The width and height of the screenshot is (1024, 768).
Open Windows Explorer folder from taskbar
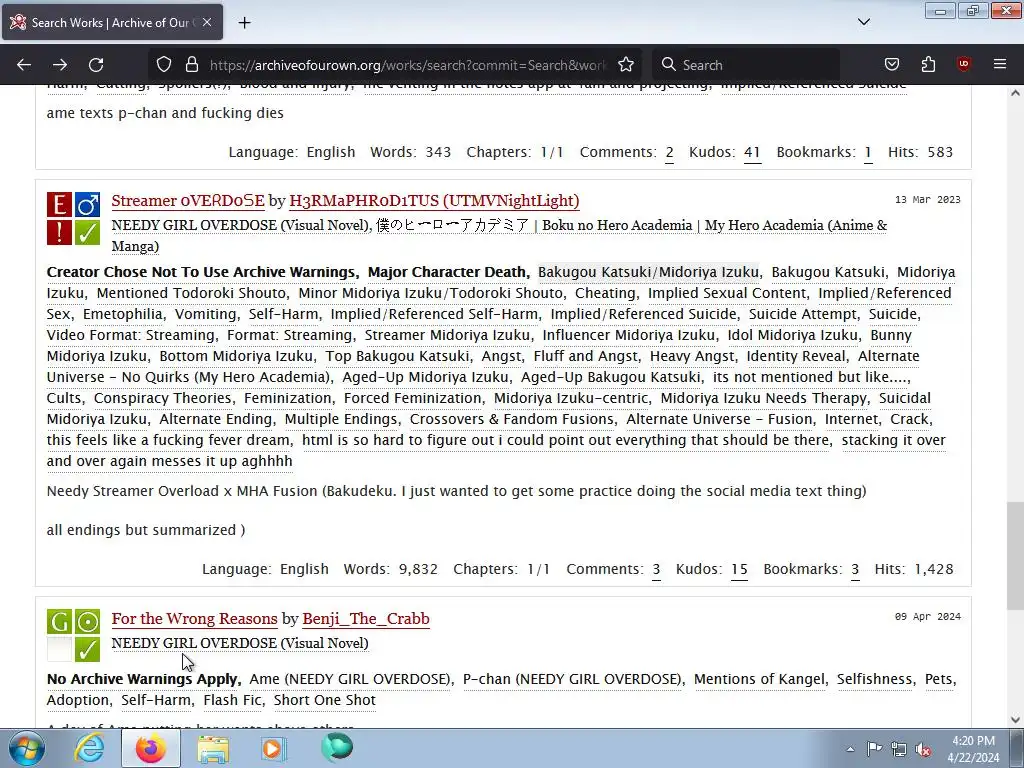click(x=213, y=748)
